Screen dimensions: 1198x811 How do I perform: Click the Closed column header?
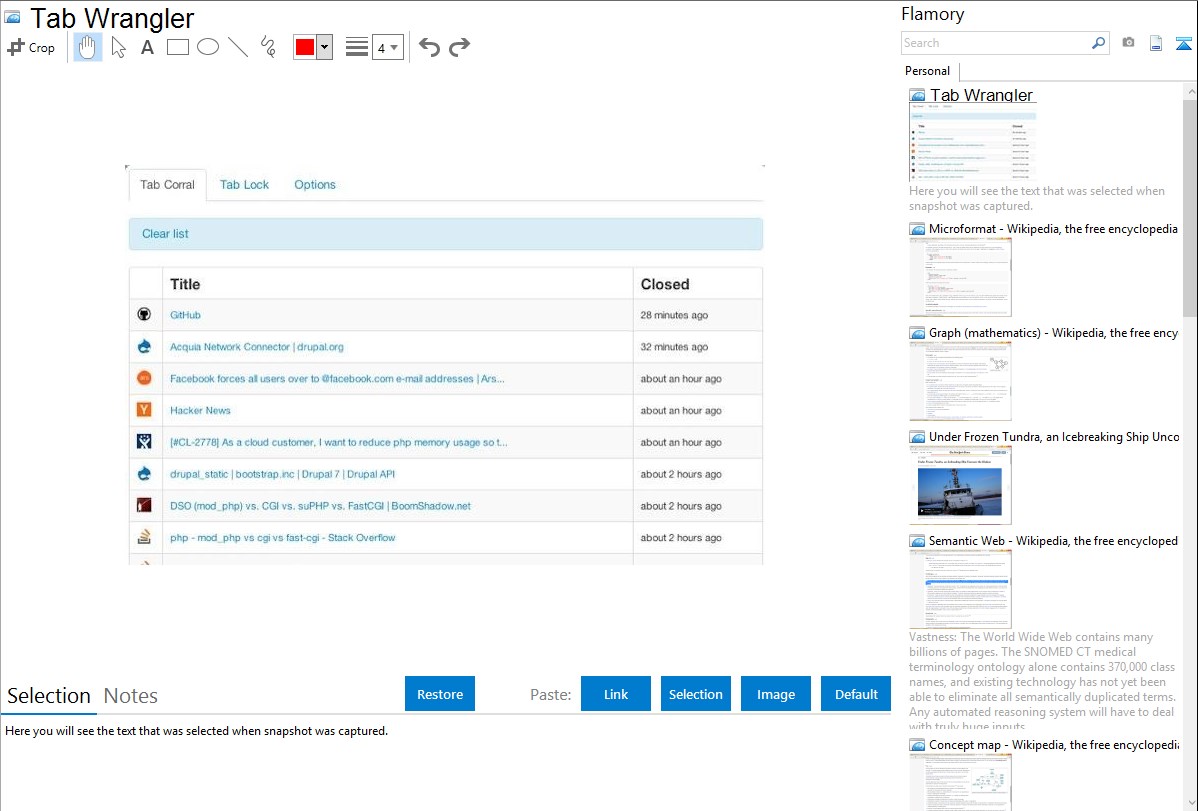coord(665,284)
